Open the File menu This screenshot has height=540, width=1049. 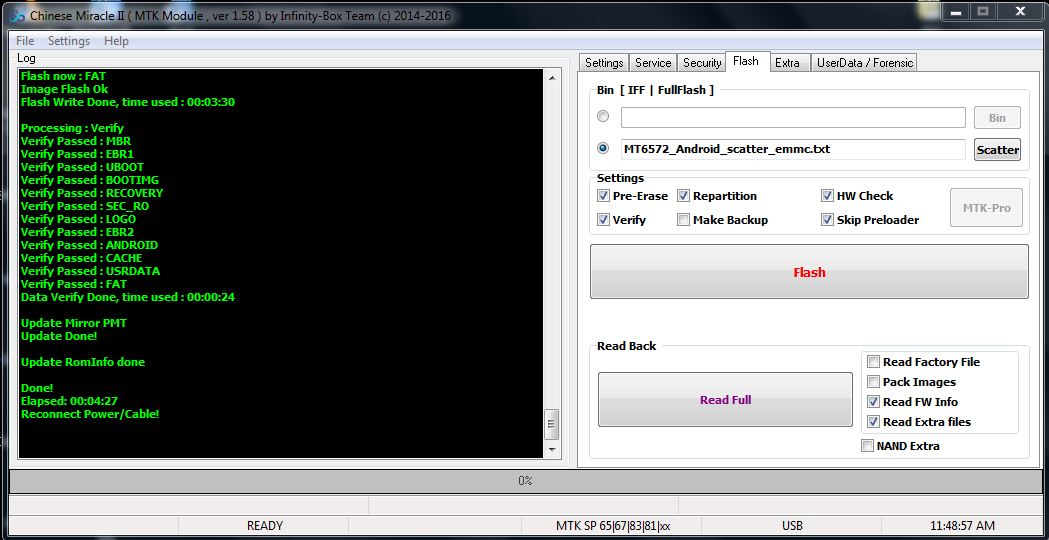coord(25,41)
